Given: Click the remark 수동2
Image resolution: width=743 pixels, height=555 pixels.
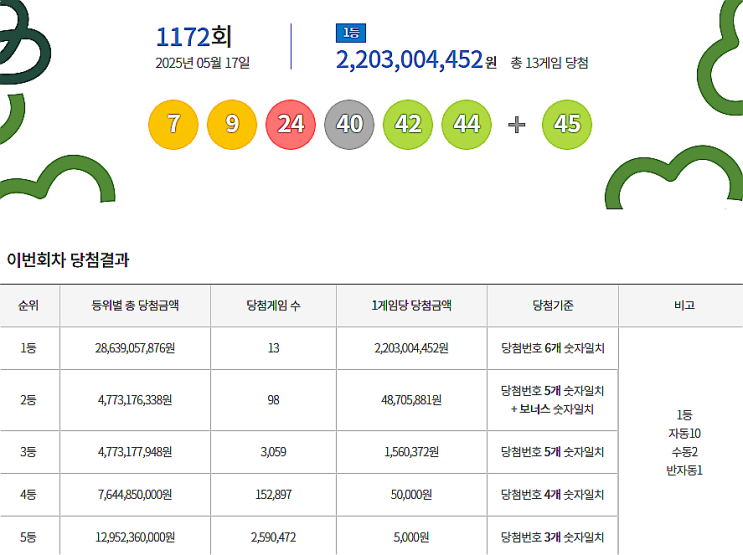Looking at the screenshot, I should (x=684, y=452).
